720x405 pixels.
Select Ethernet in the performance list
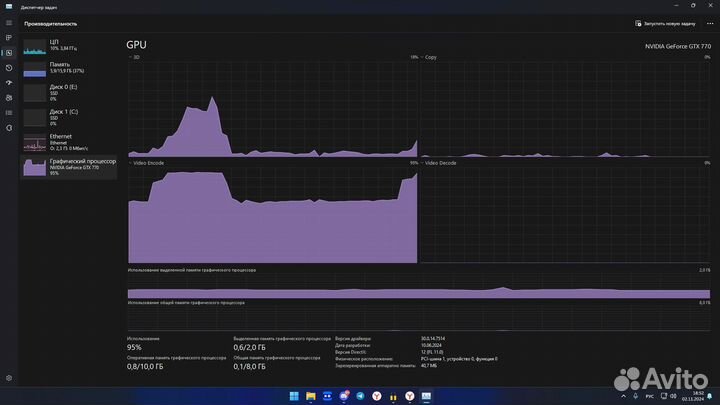(x=69, y=141)
